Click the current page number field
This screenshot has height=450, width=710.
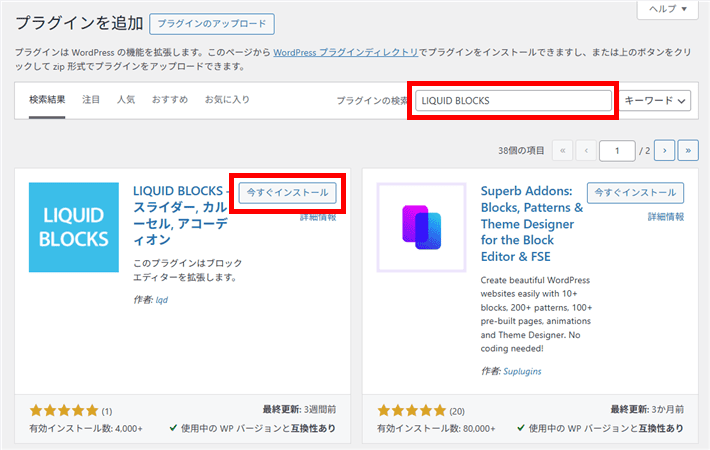617,151
